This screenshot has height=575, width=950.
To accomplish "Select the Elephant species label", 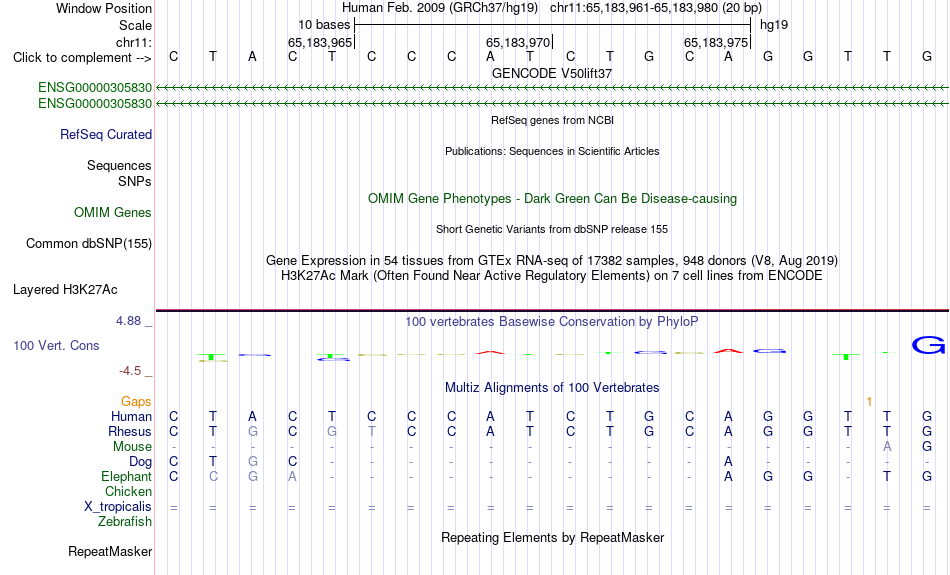I will point(126,477).
